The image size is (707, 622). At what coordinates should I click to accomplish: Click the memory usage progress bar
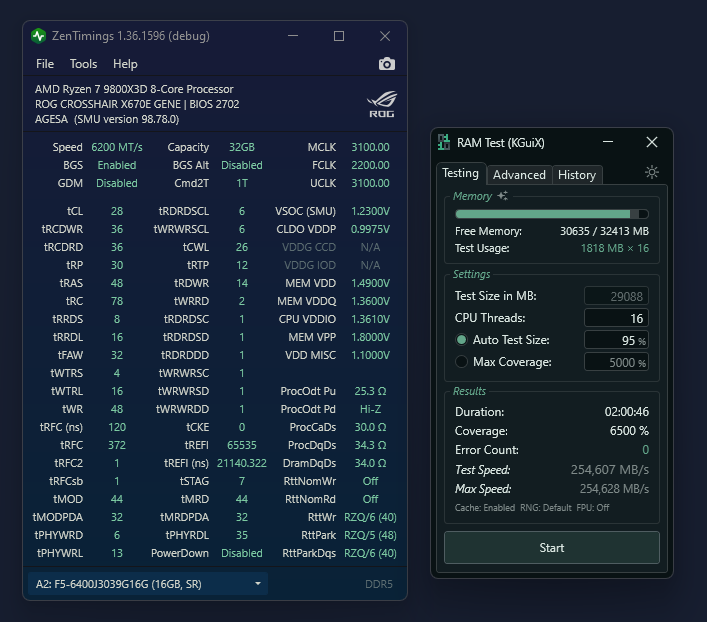pos(551,214)
